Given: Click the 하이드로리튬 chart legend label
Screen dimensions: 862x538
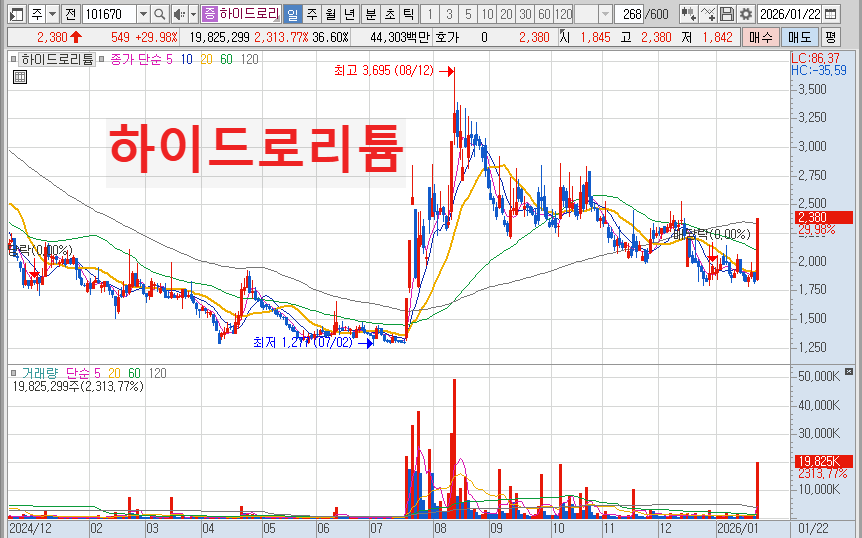Looking at the screenshot, I should 57,59.
